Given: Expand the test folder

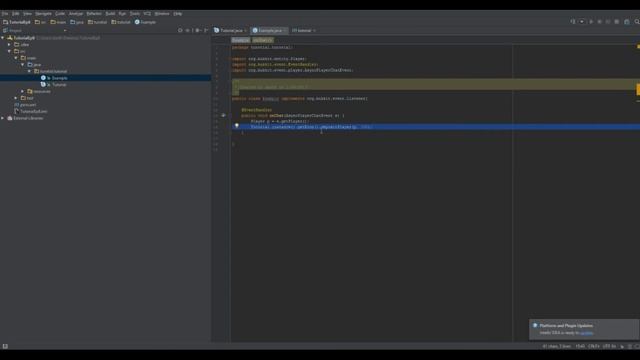Looking at the screenshot, I should tap(16, 98).
